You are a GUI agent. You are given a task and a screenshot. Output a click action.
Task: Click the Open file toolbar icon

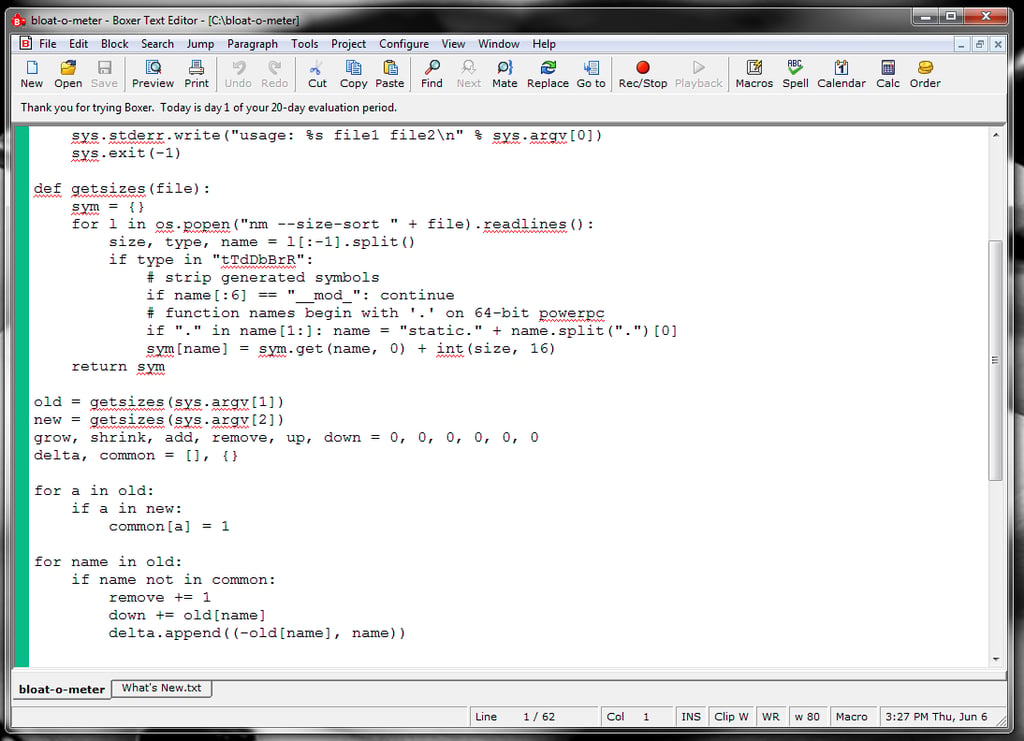point(68,74)
